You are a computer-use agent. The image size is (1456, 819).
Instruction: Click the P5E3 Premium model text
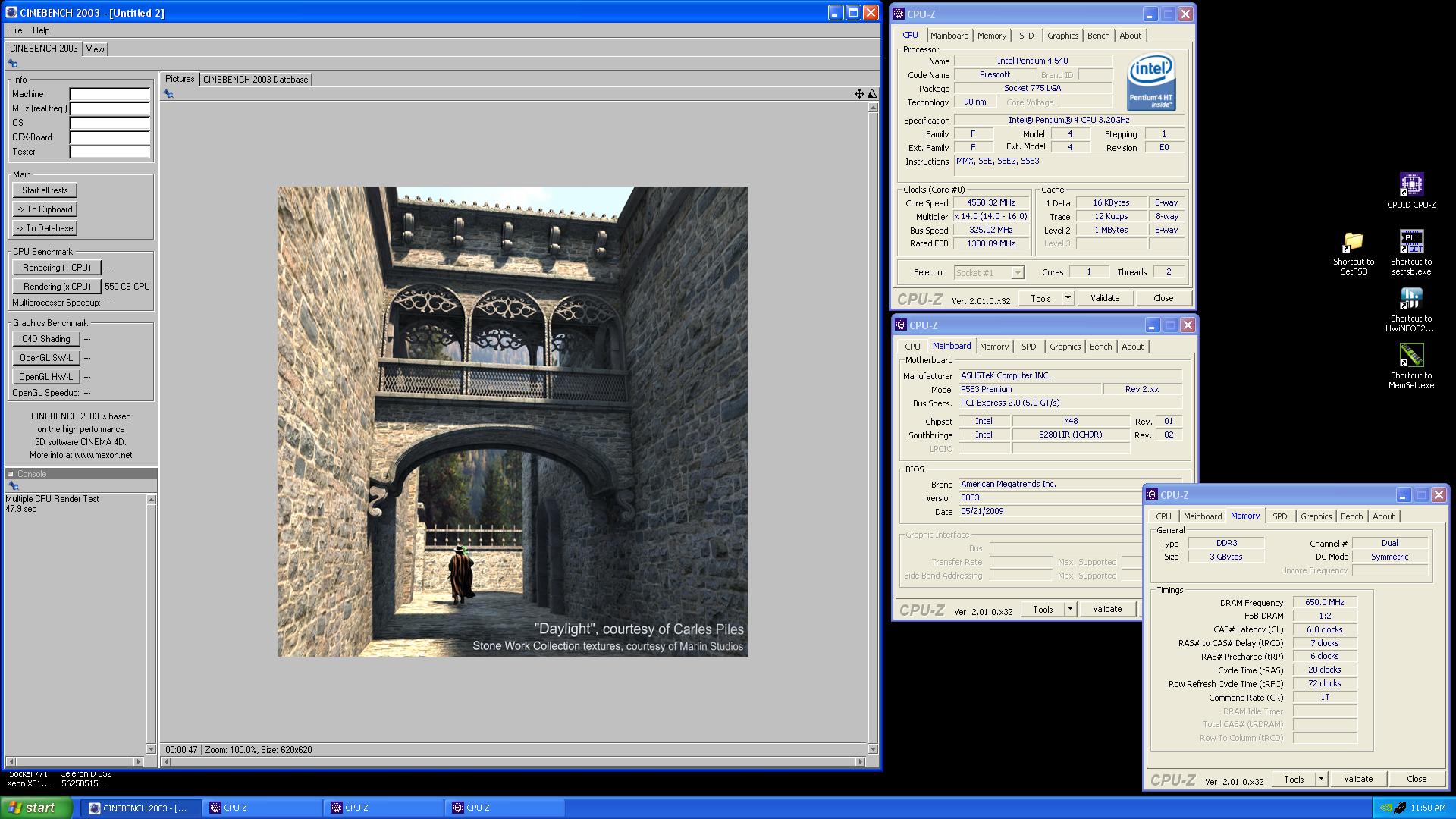coord(986,389)
